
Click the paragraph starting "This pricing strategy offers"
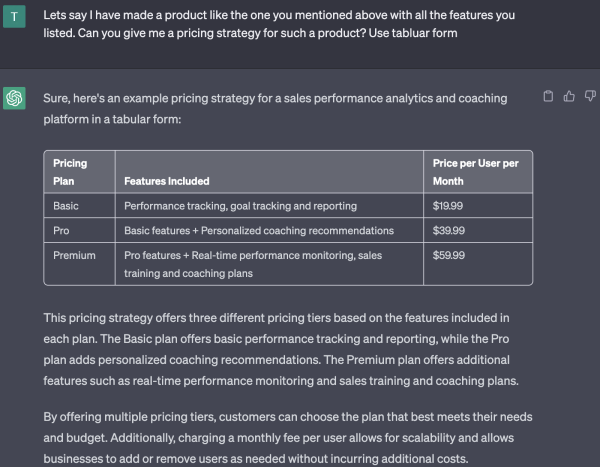276,349
